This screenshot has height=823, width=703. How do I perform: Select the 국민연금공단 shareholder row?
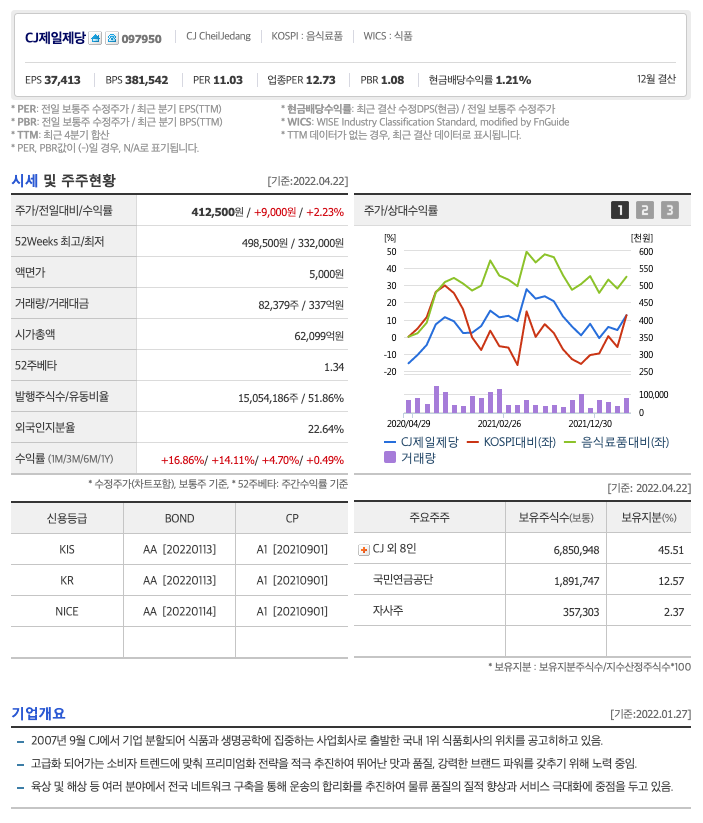pos(403,580)
